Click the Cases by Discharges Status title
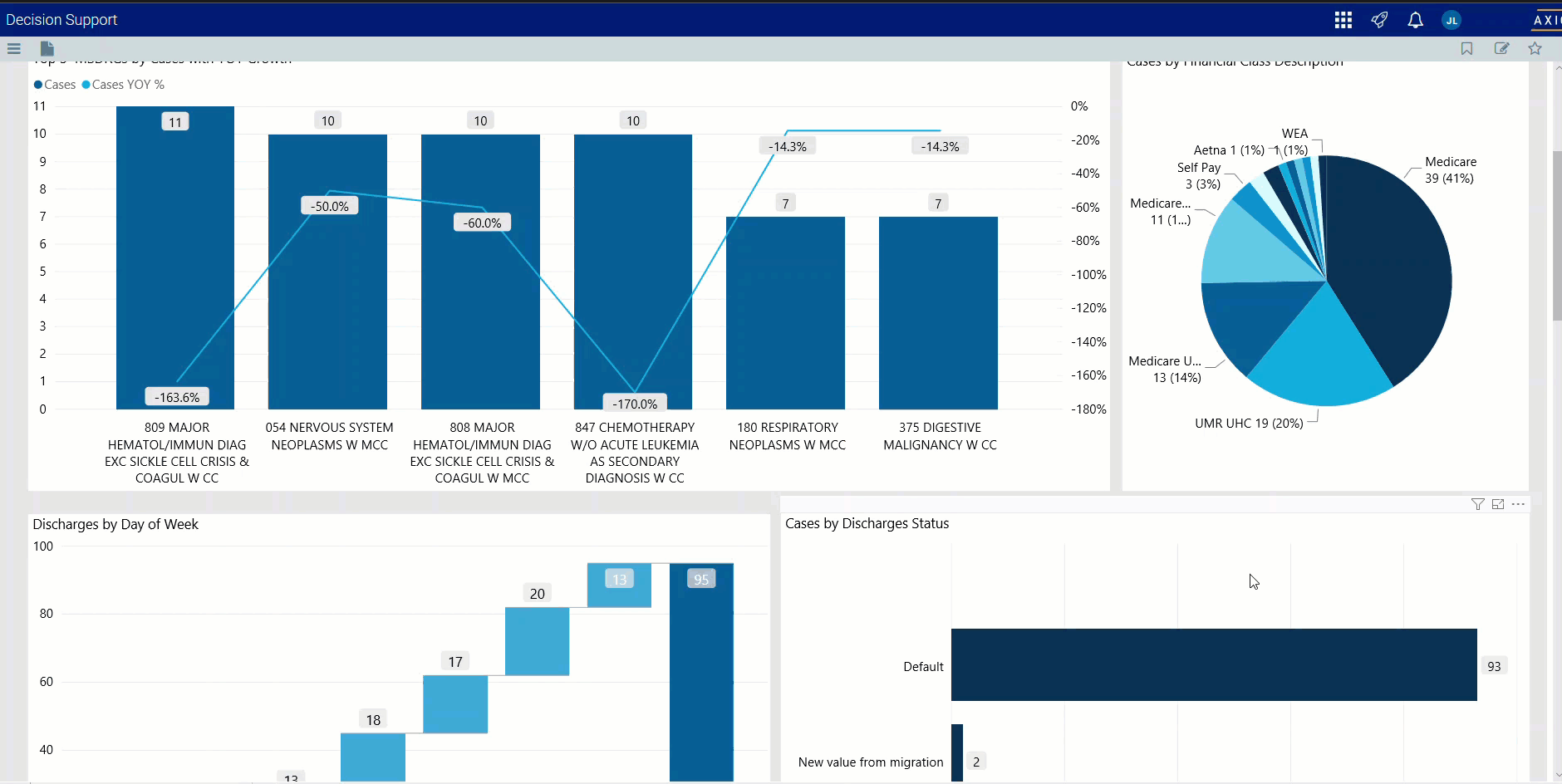 867,523
